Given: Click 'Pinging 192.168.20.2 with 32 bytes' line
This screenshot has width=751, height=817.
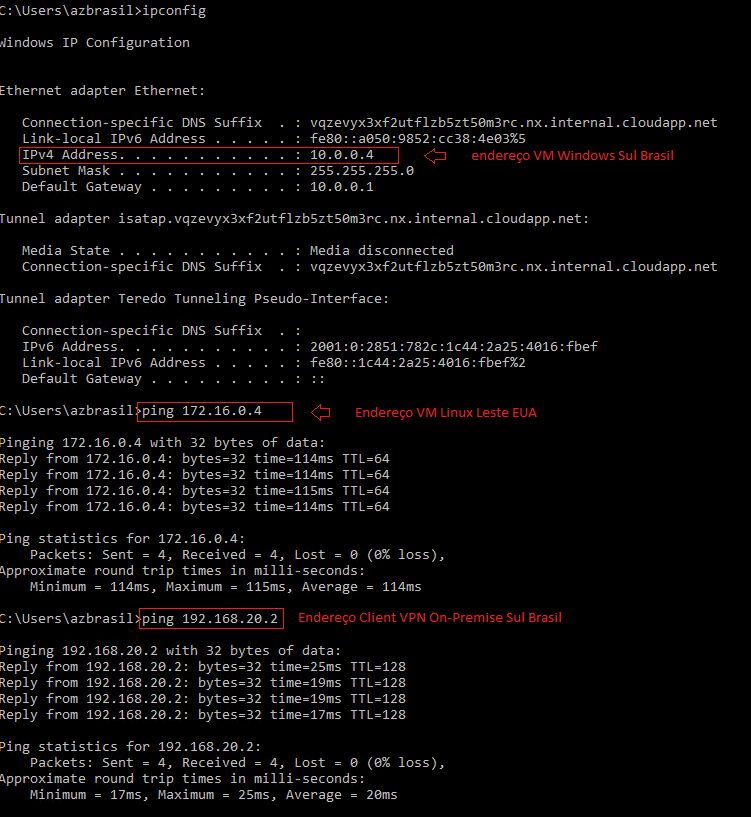Looking at the screenshot, I should (170, 651).
